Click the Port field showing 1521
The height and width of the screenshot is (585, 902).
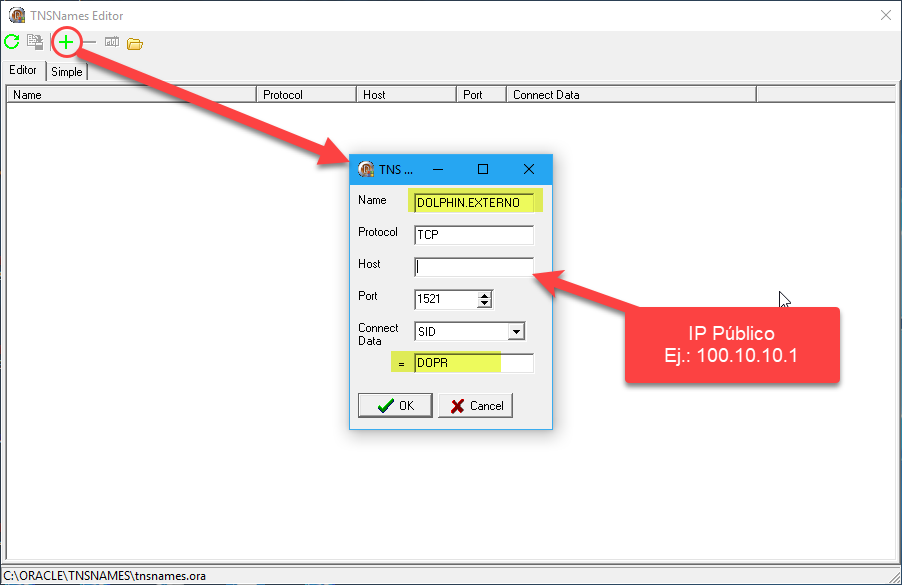pyautogui.click(x=446, y=299)
